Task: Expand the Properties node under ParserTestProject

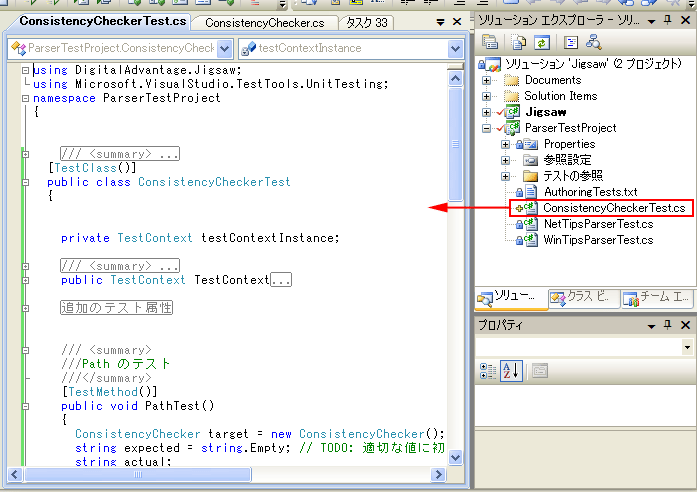Action: (505, 144)
